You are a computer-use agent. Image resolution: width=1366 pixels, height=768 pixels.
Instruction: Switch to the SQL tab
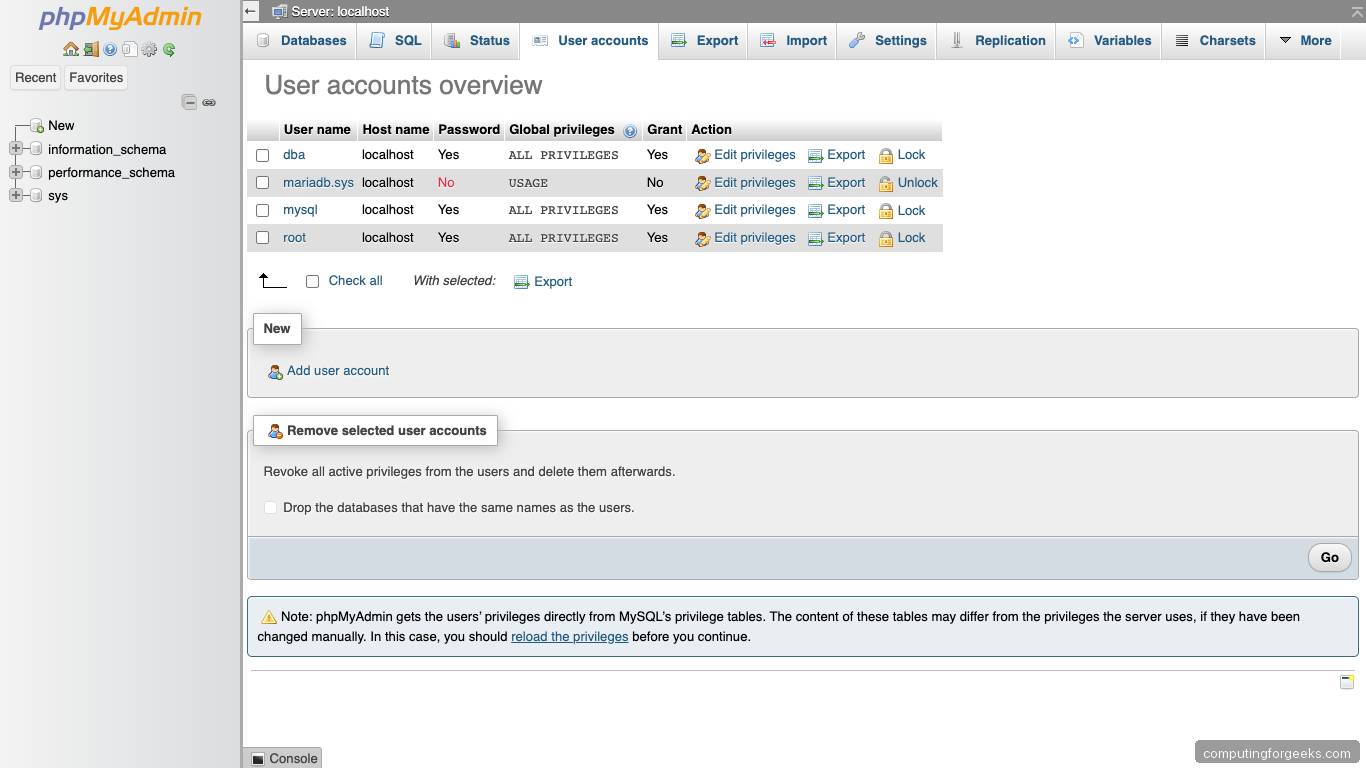403,40
